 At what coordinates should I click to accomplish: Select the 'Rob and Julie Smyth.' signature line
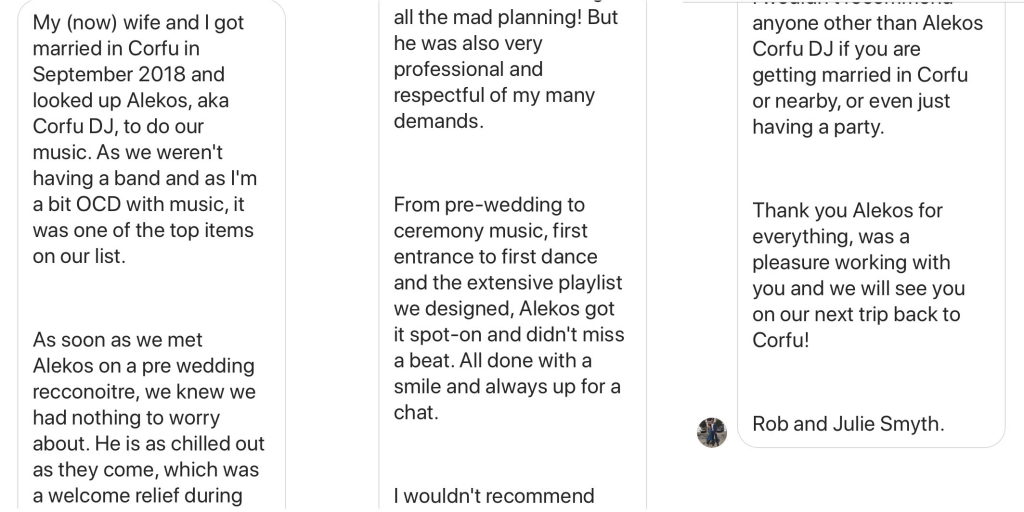click(x=848, y=424)
